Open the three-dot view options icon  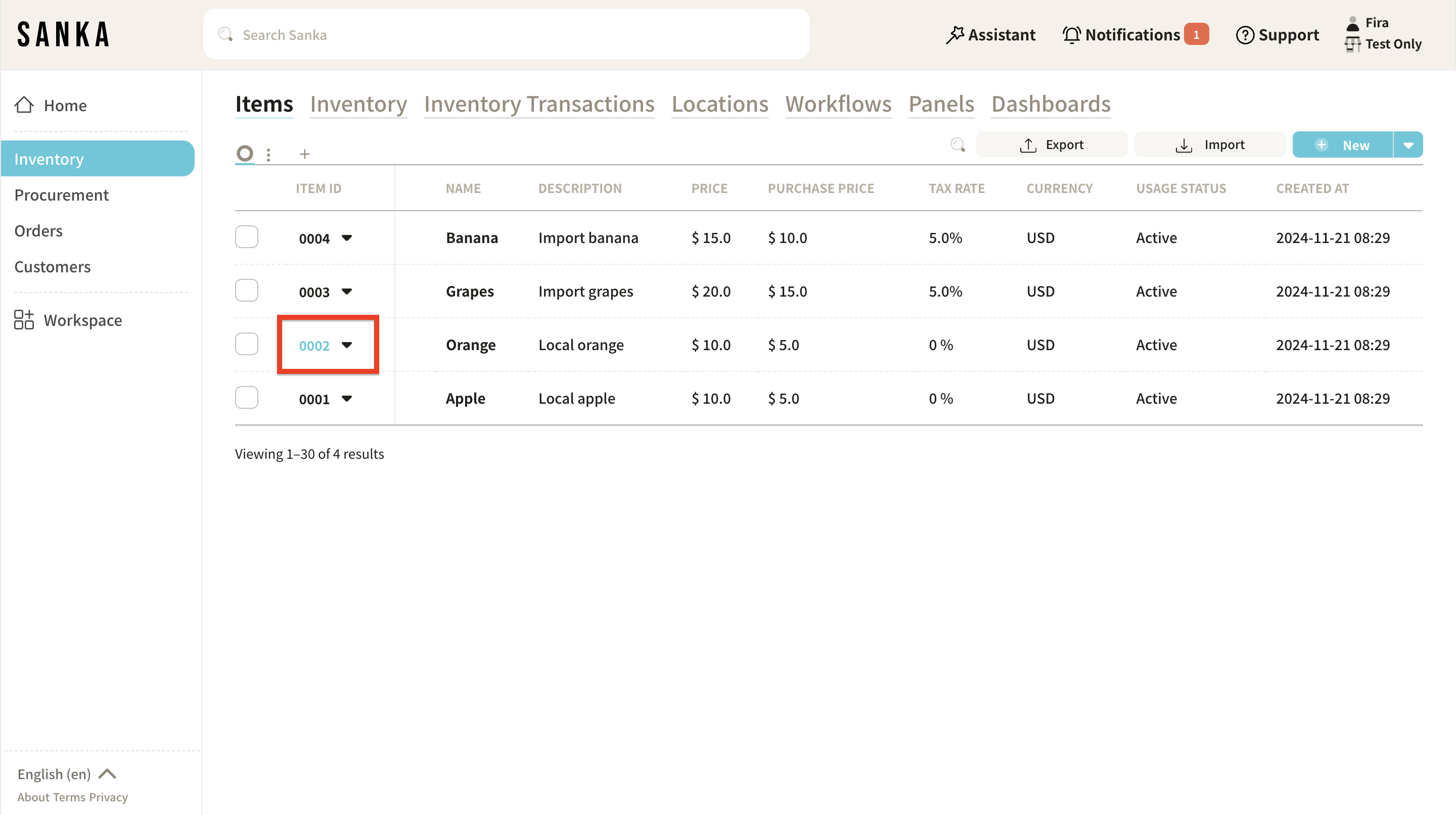point(268,154)
